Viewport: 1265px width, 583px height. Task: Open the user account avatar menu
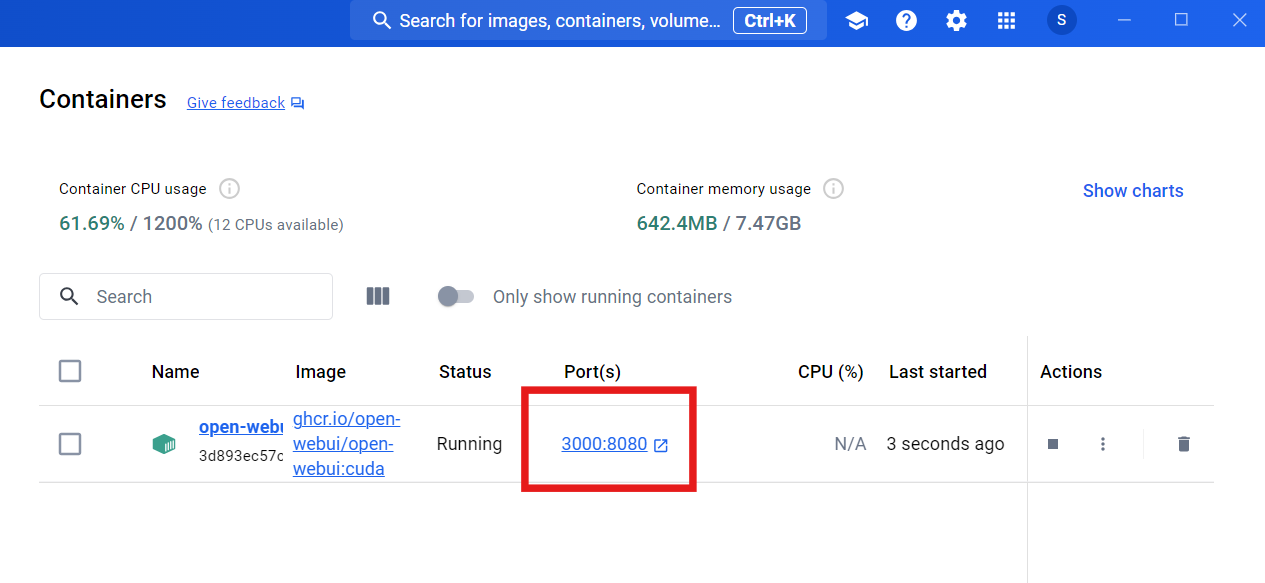1061,21
